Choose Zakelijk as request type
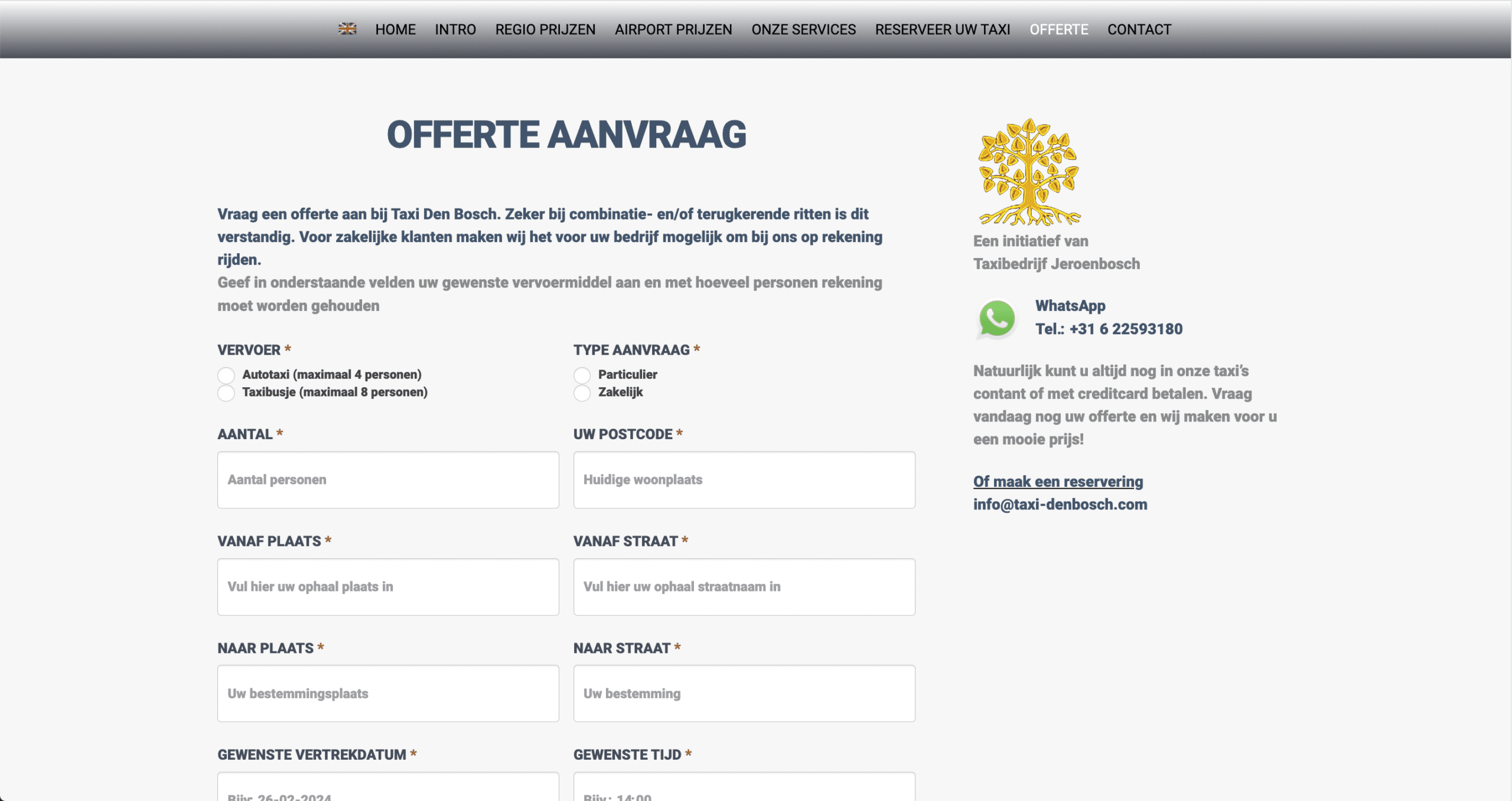1512x801 pixels. click(582, 393)
